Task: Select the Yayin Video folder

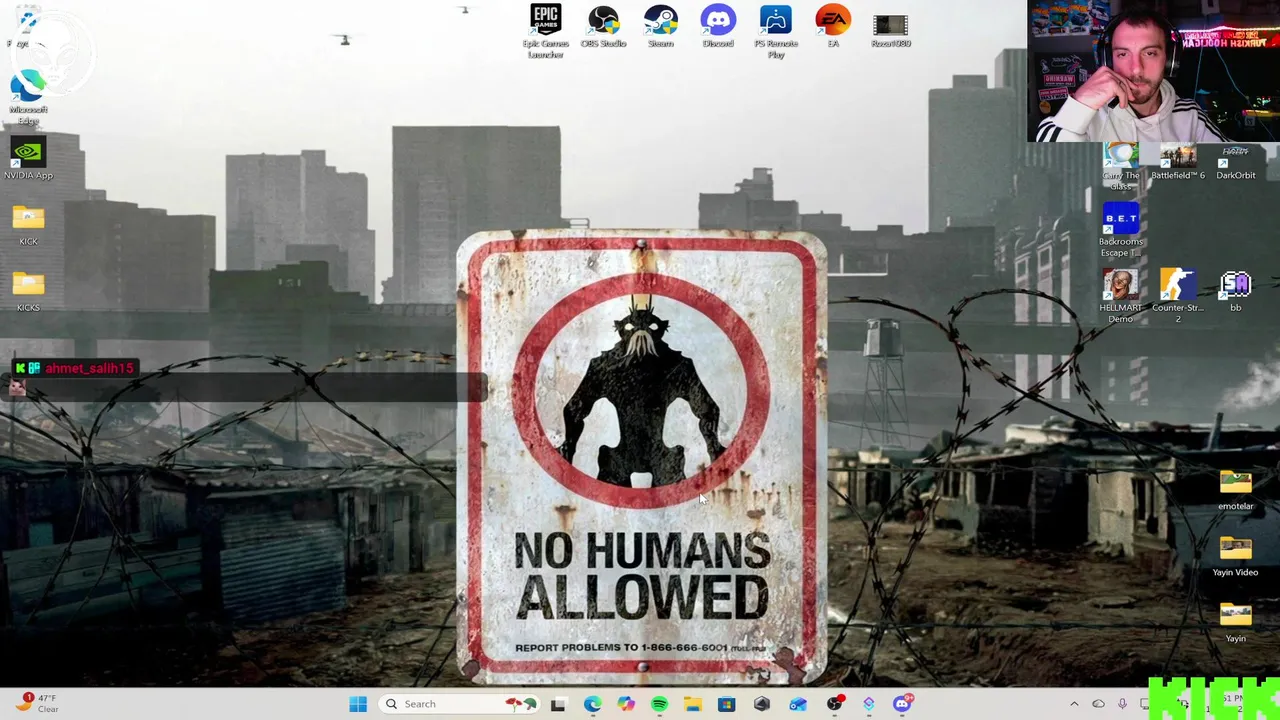Action: [x=1236, y=556]
